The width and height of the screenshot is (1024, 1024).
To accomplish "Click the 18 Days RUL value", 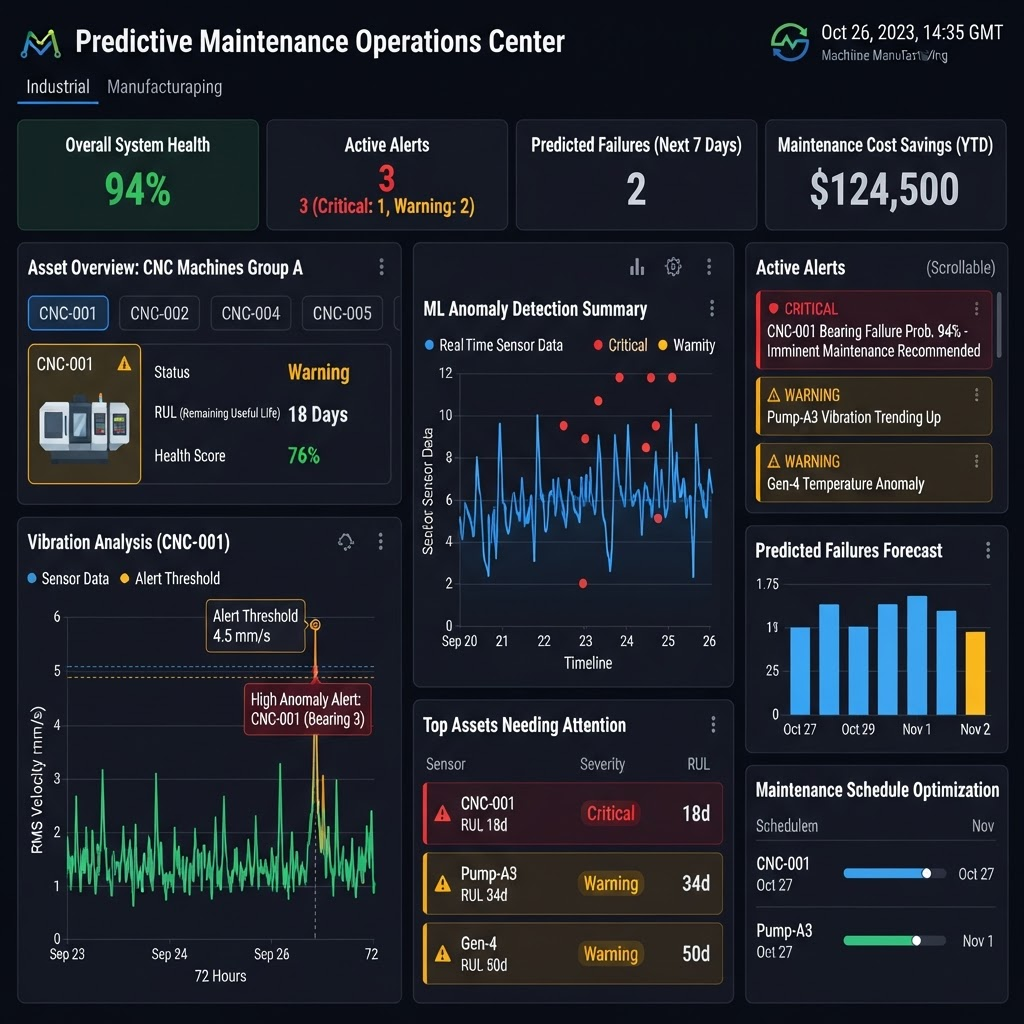I will 318,414.
